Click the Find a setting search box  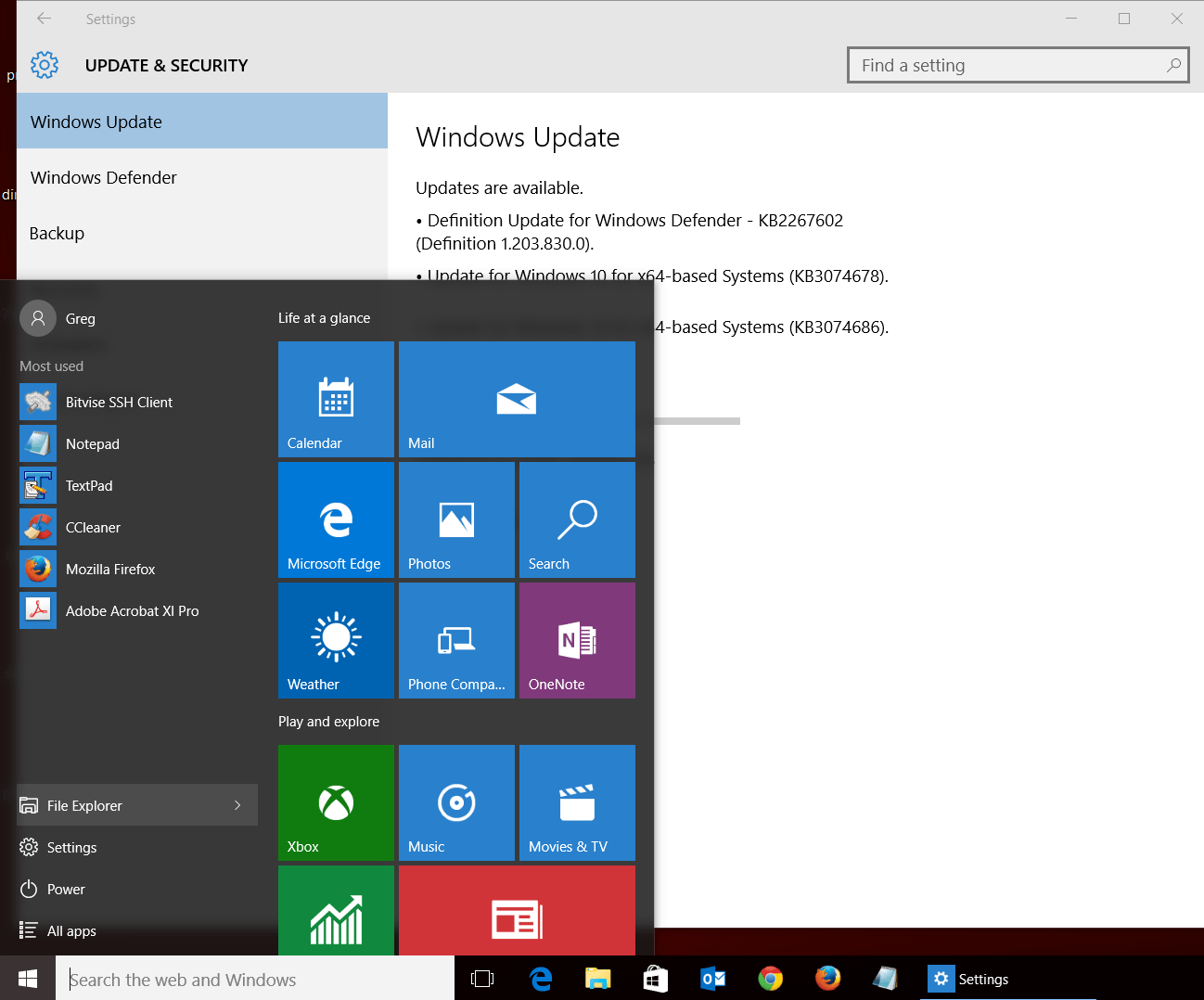click(1018, 65)
